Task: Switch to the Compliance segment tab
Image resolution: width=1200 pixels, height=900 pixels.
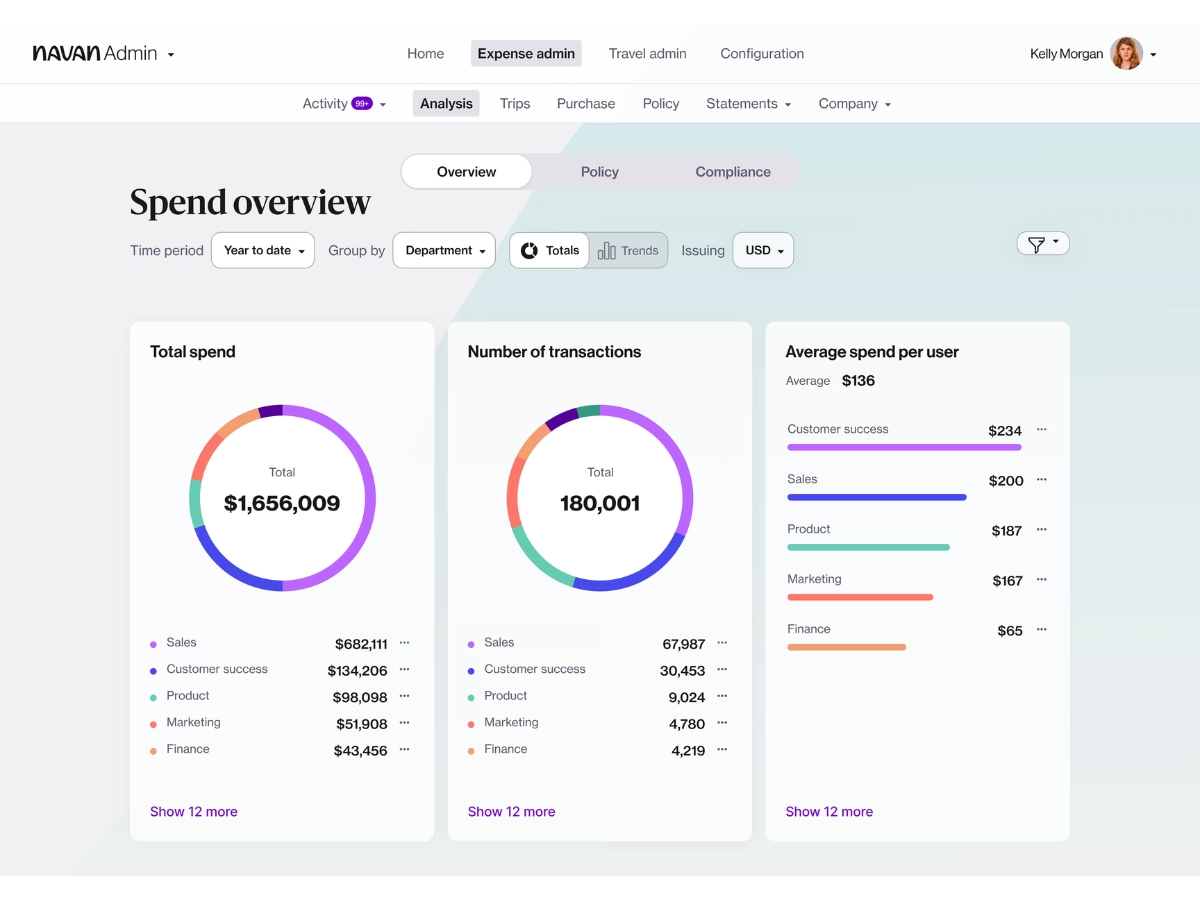Action: [733, 172]
